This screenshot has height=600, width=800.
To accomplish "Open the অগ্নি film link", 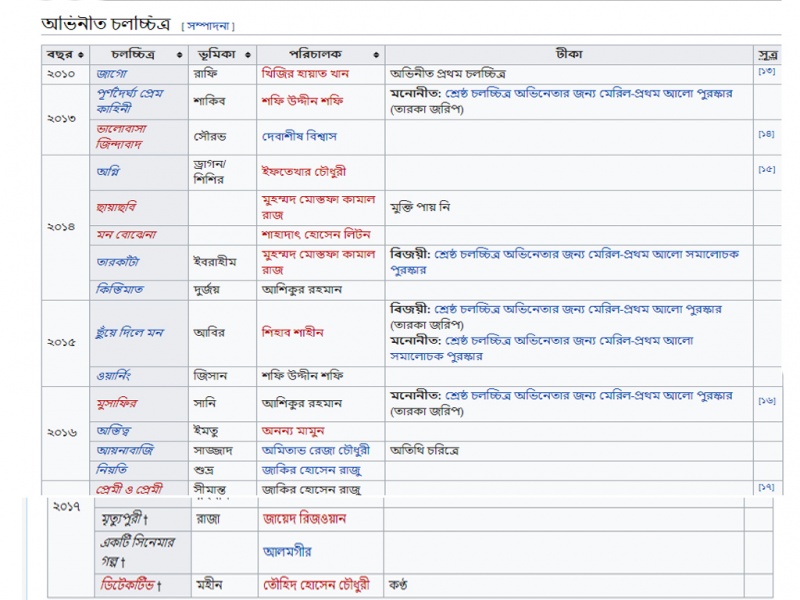I will point(108,171).
